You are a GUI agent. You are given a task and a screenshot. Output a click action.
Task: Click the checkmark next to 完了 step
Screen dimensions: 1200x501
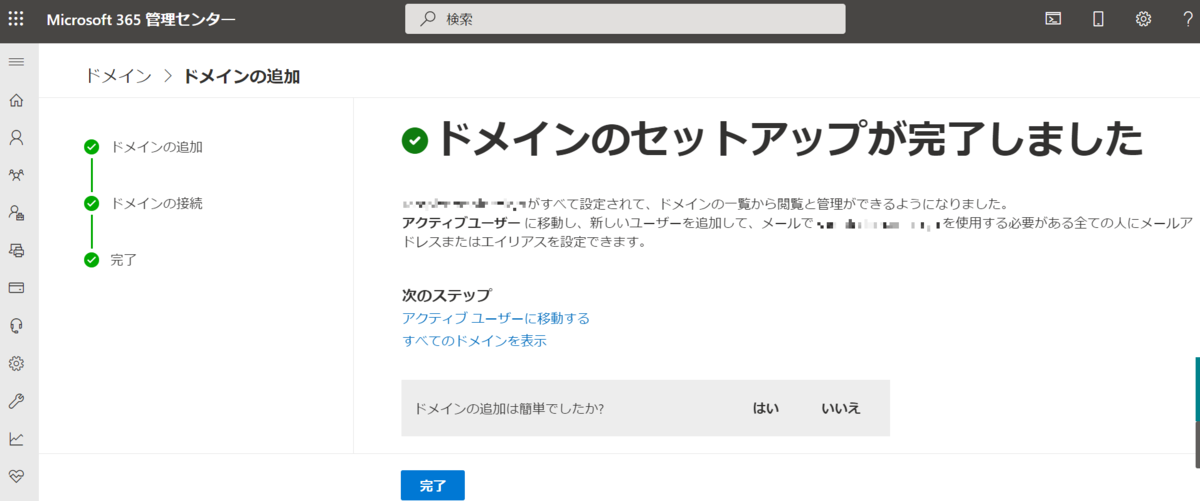tap(92, 260)
